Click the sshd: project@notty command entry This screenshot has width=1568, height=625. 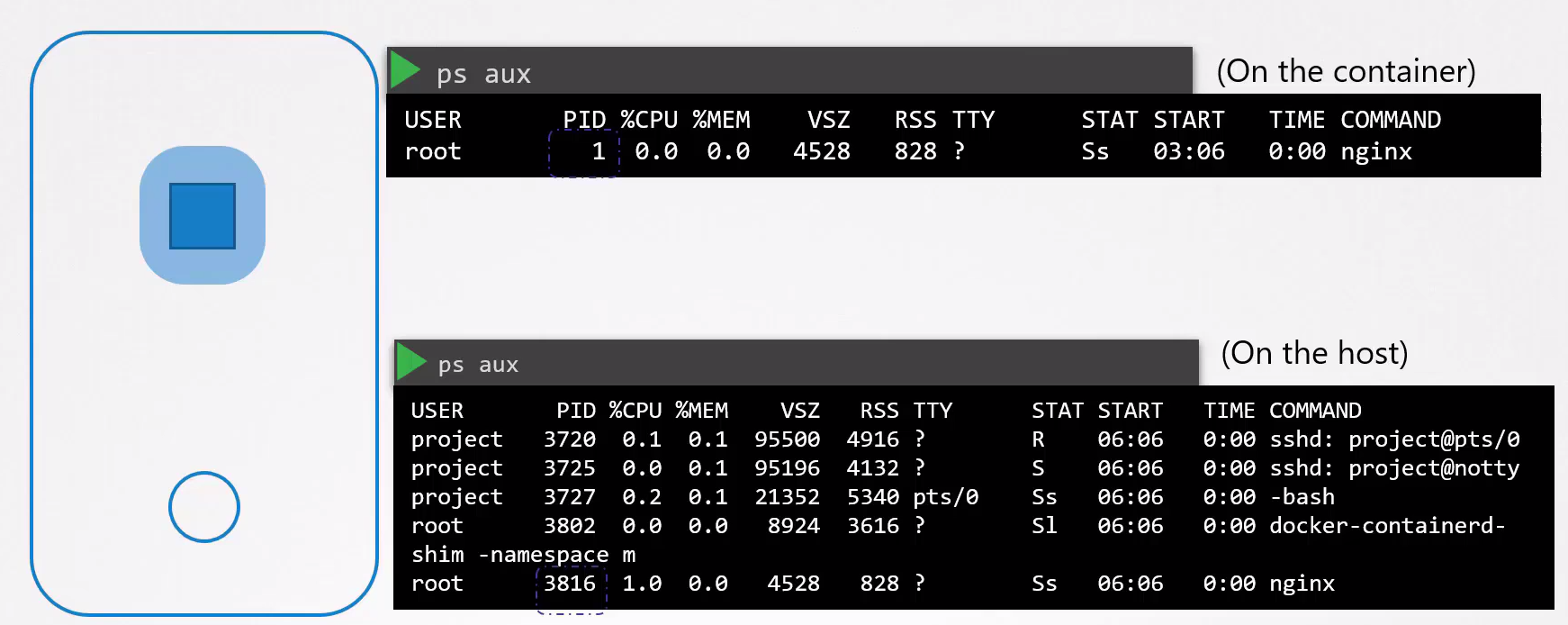1393,468
